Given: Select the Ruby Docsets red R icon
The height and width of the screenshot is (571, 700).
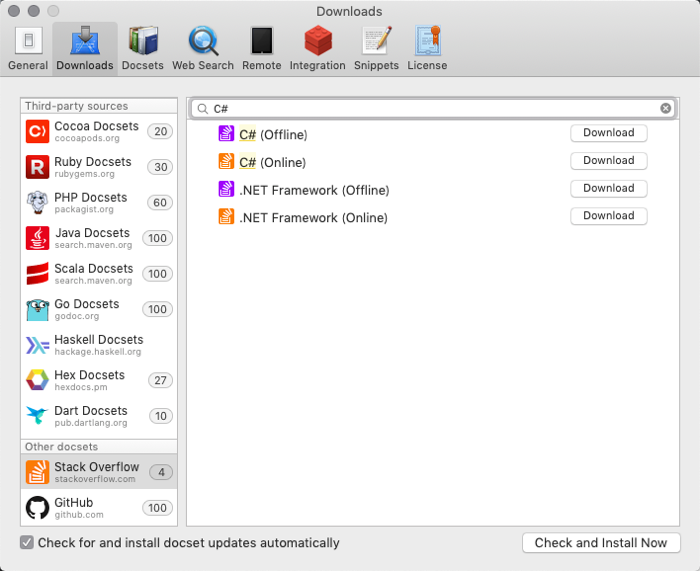Looking at the screenshot, I should pos(38,167).
